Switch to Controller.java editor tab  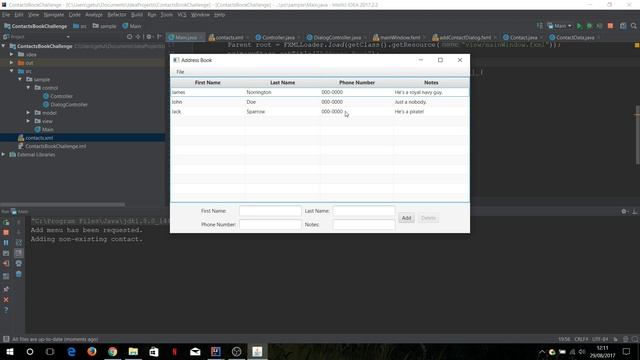click(275, 37)
